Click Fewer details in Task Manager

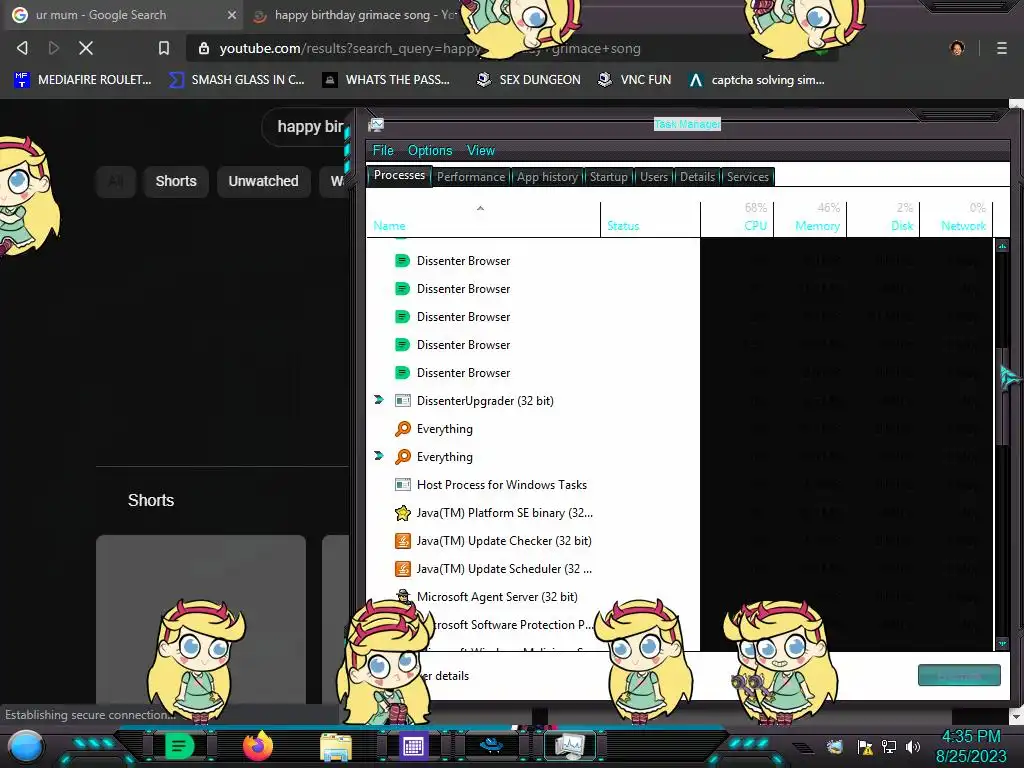(444, 676)
